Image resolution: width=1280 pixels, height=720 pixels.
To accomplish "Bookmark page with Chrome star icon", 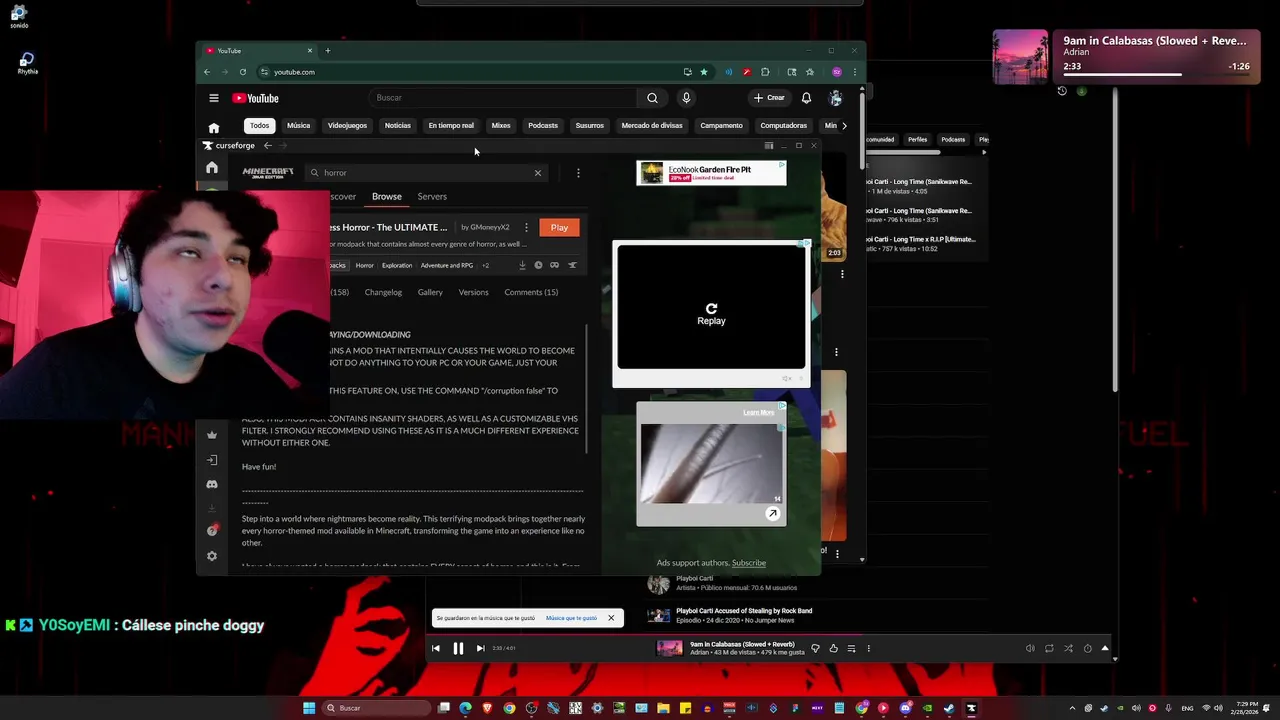I will (x=704, y=72).
